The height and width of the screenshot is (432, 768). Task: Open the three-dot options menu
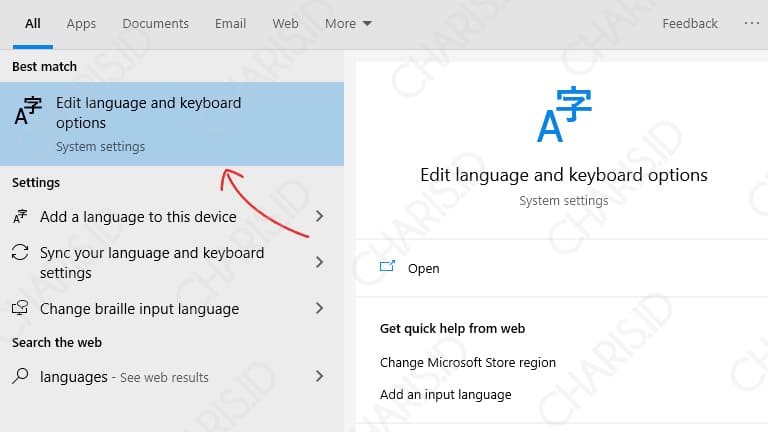tap(751, 23)
